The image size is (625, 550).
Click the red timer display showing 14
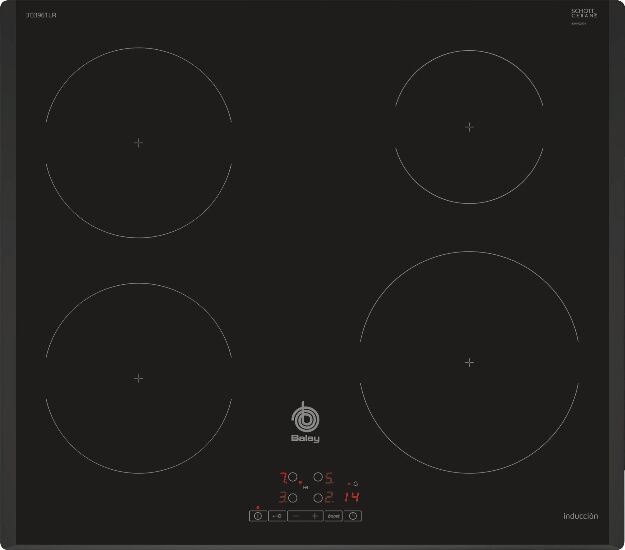(352, 497)
